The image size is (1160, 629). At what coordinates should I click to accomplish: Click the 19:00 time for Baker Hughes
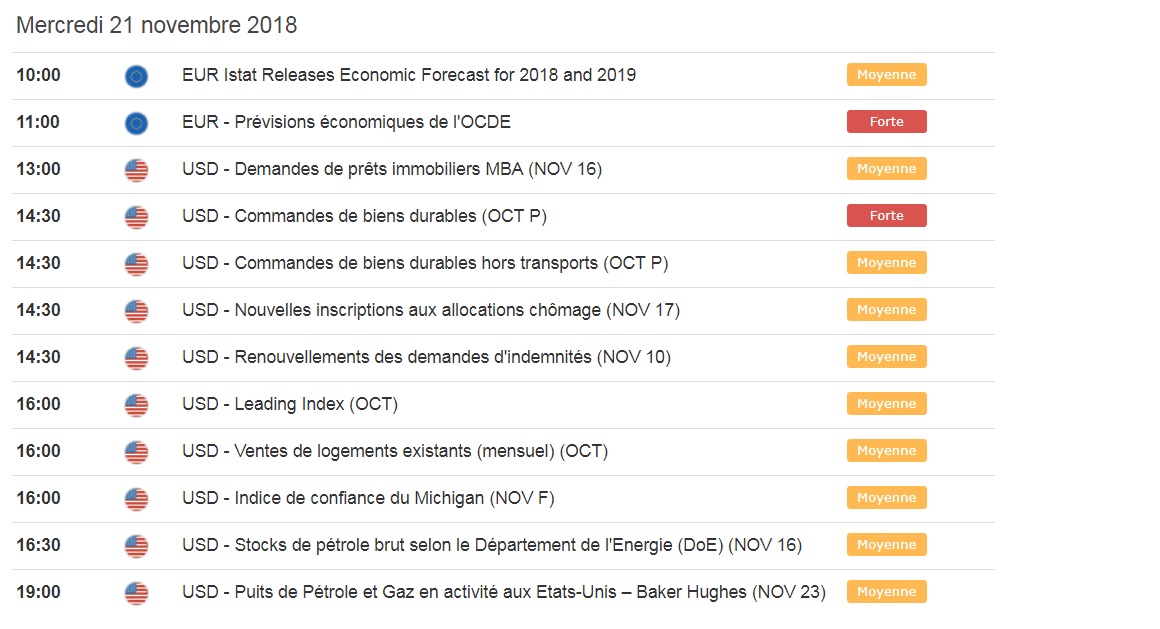tap(38, 592)
